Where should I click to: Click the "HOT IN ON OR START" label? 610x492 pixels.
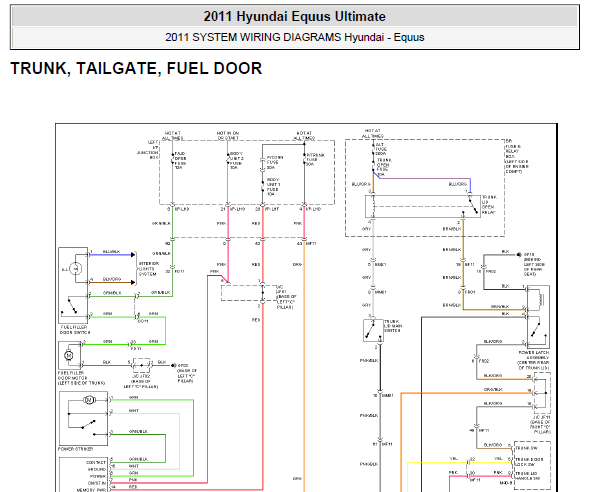coord(228,135)
